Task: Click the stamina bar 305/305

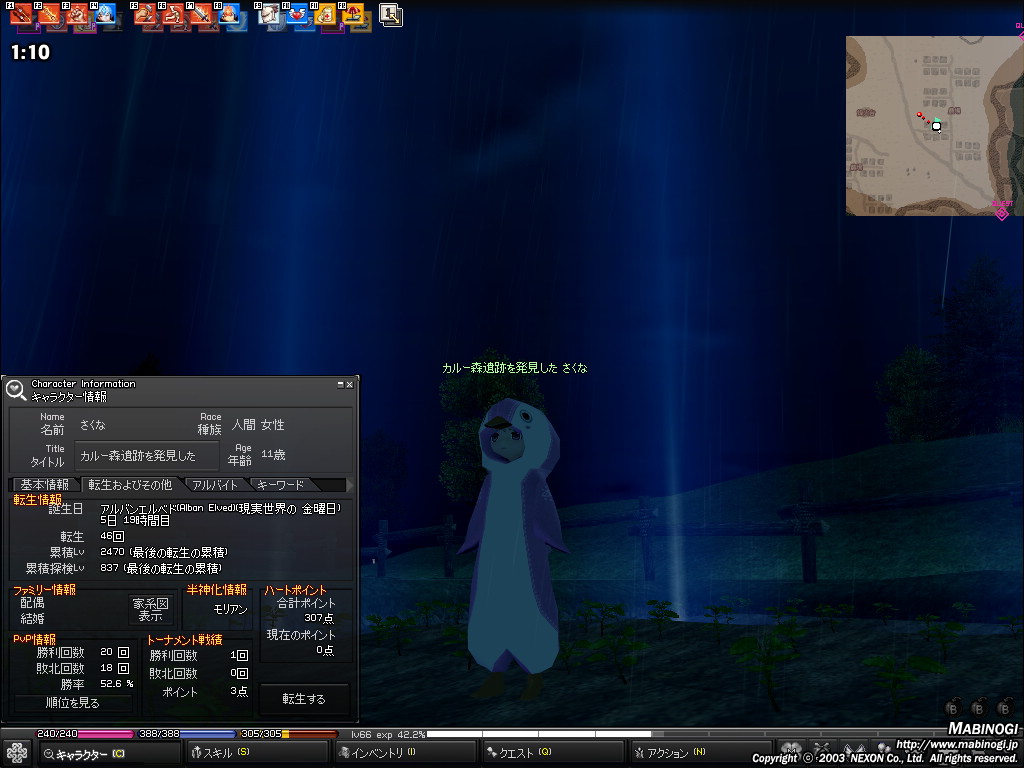Action: pos(289,734)
